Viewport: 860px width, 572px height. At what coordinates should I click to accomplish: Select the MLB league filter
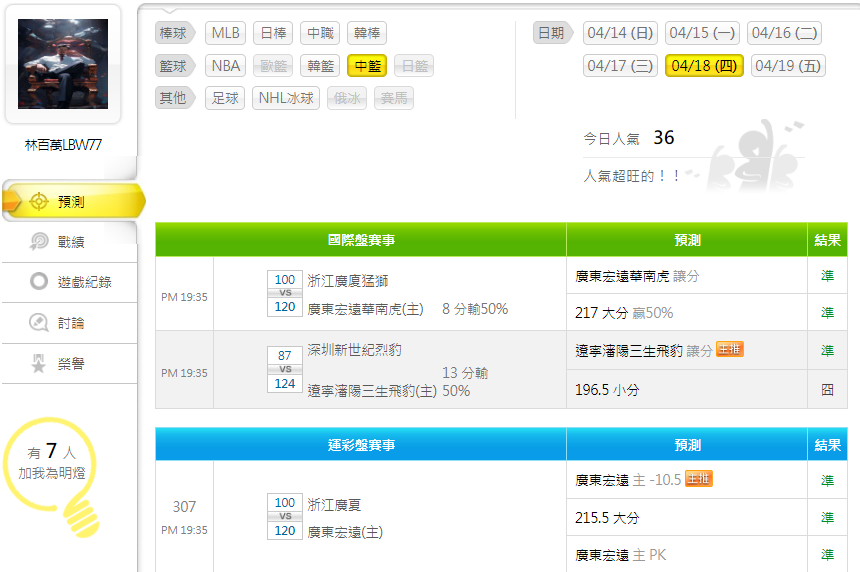click(225, 33)
